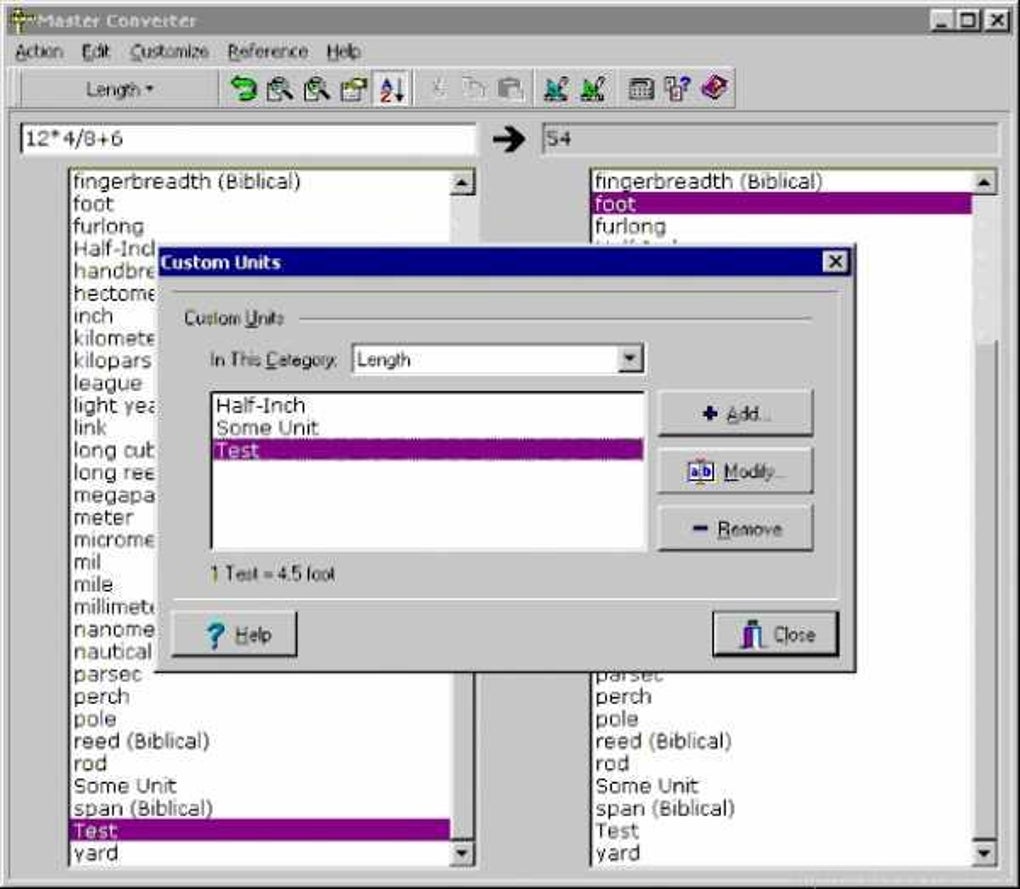Click the green swap units arrow icon
This screenshot has height=889, width=1020.
tap(244, 88)
